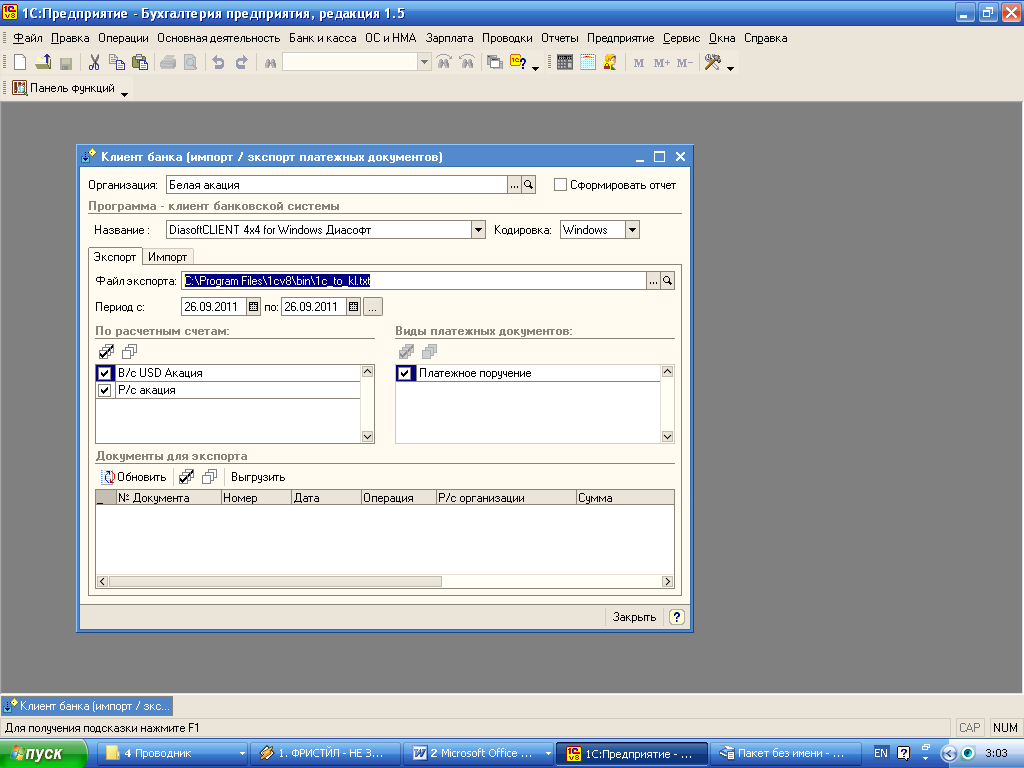Uncheck all bank accounts icon

click(x=129, y=351)
